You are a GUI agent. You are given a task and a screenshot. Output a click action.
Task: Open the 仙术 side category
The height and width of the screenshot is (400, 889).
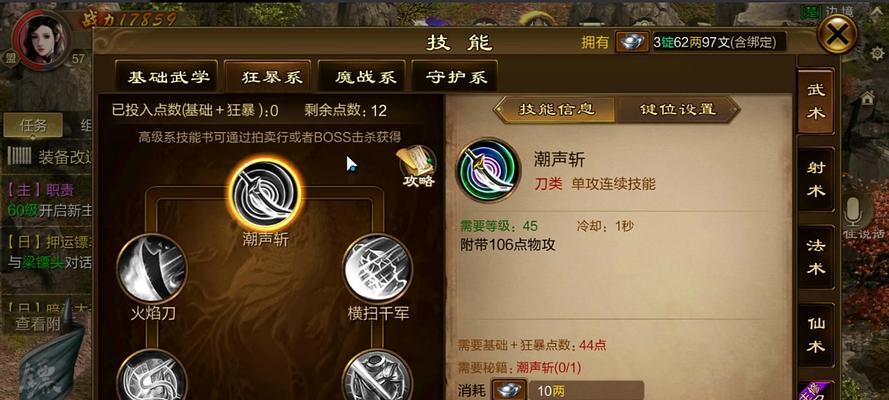tap(816, 335)
